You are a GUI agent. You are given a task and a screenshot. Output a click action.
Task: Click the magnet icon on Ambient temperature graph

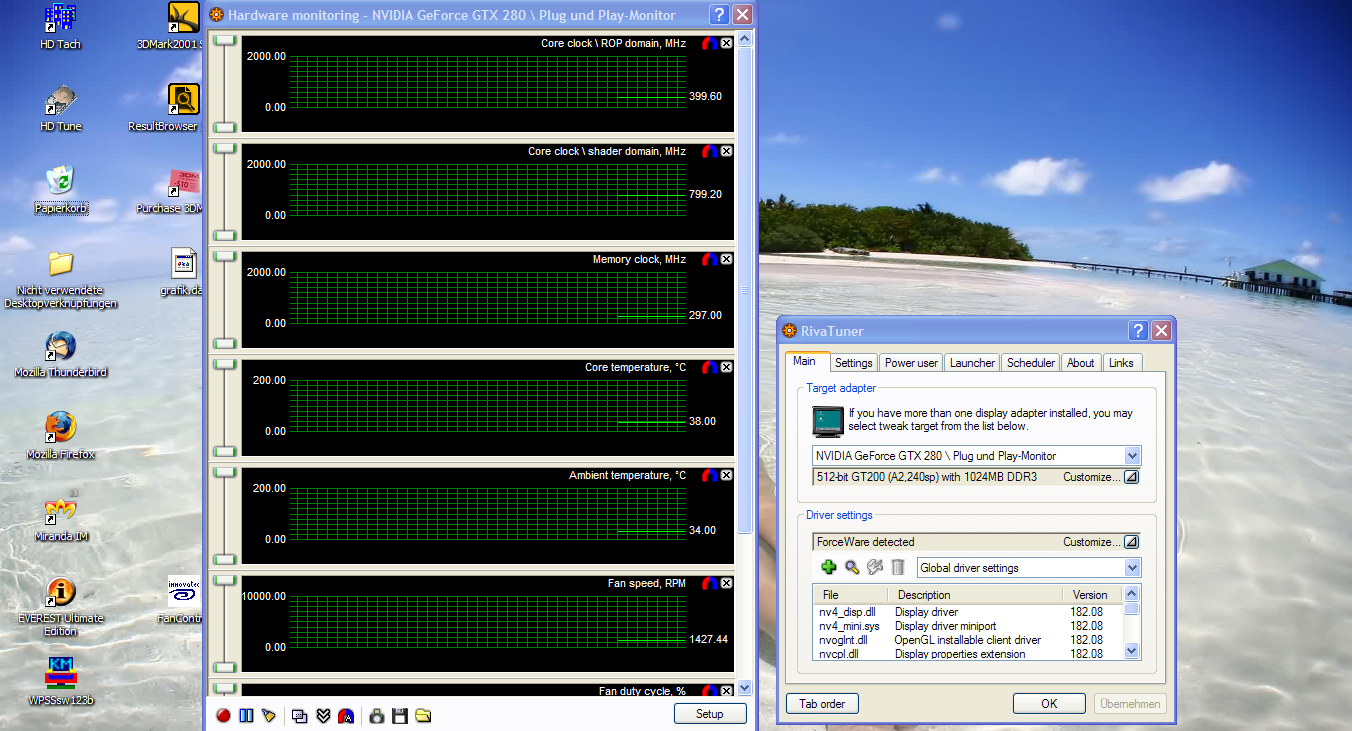710,475
